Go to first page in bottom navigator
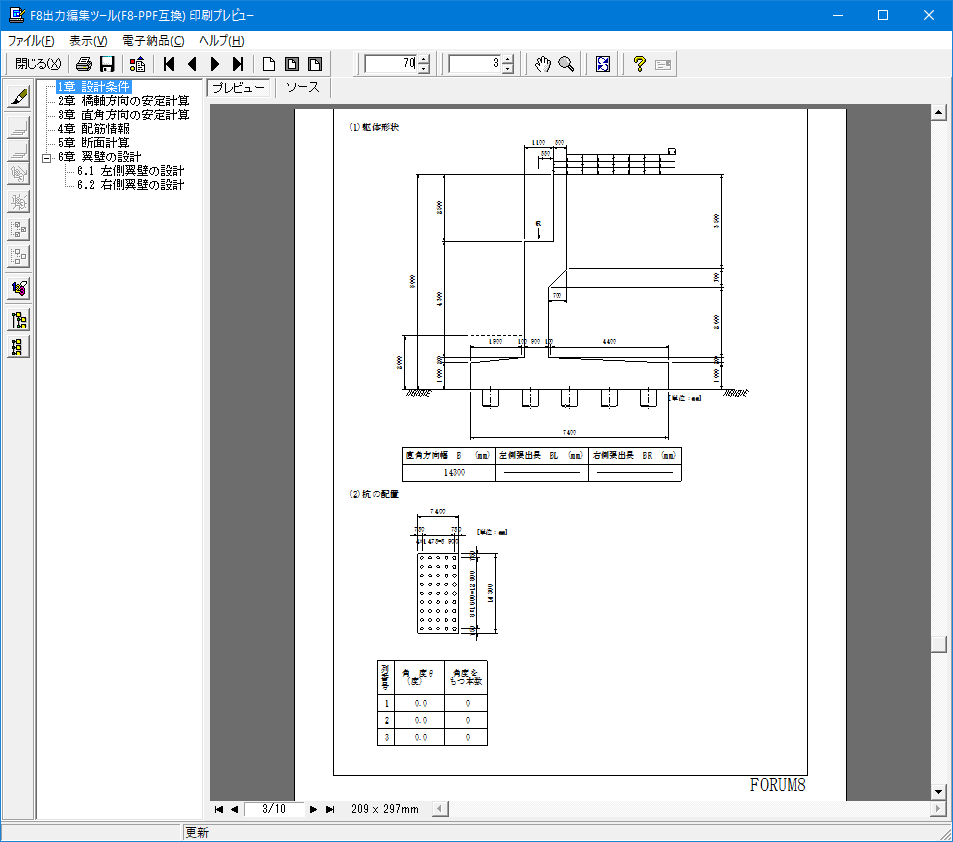 coord(219,809)
